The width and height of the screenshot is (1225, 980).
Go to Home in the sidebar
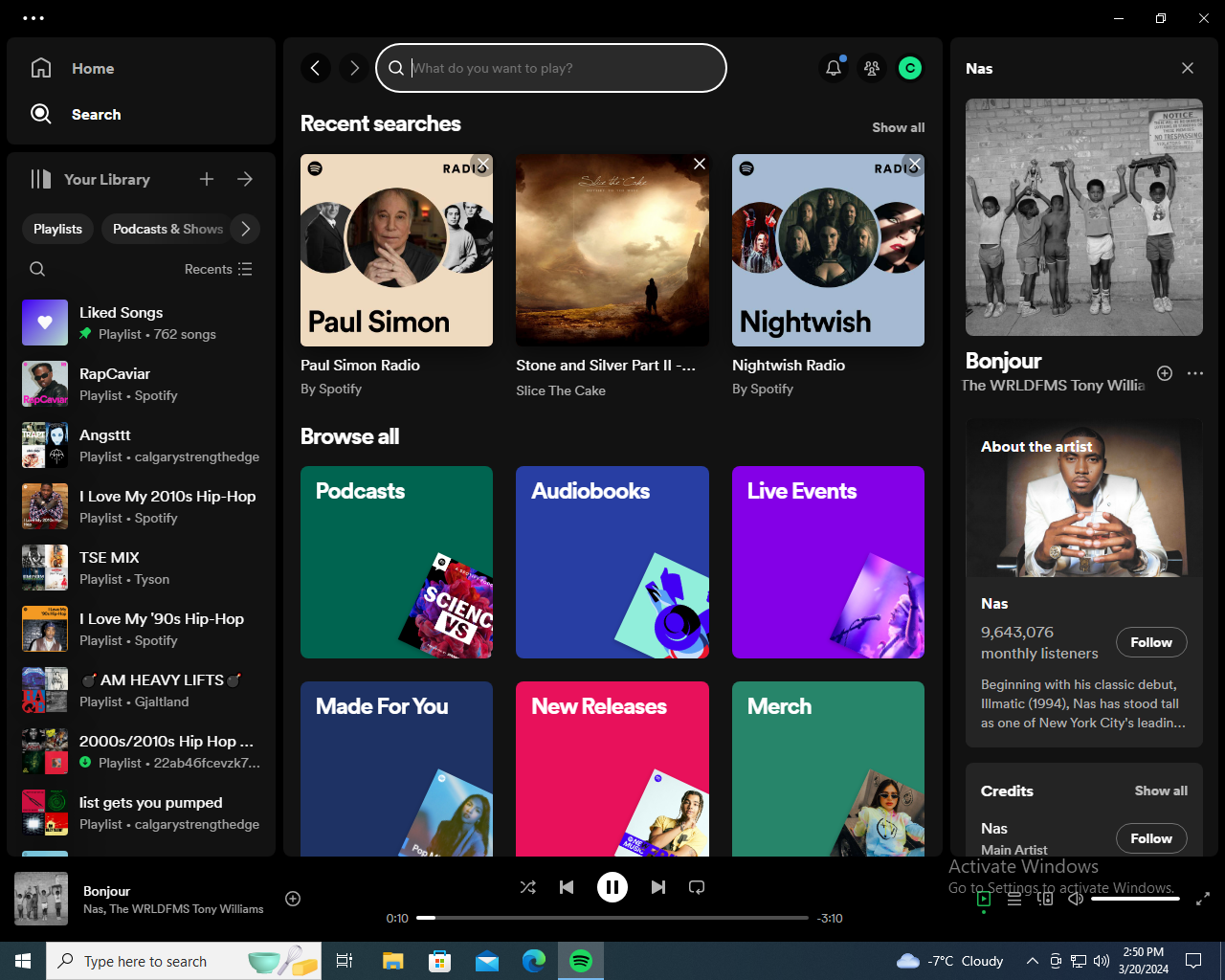pyautogui.click(x=73, y=69)
